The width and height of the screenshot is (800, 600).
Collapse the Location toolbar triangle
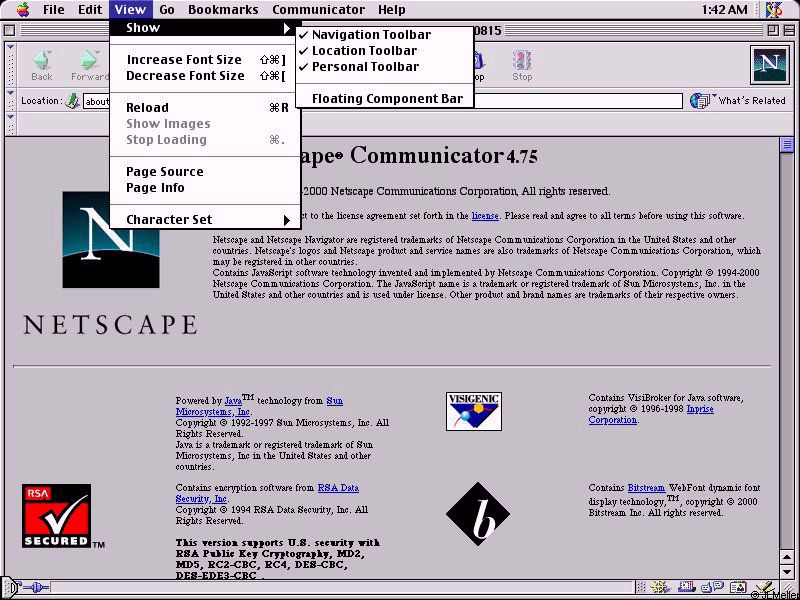11,93
